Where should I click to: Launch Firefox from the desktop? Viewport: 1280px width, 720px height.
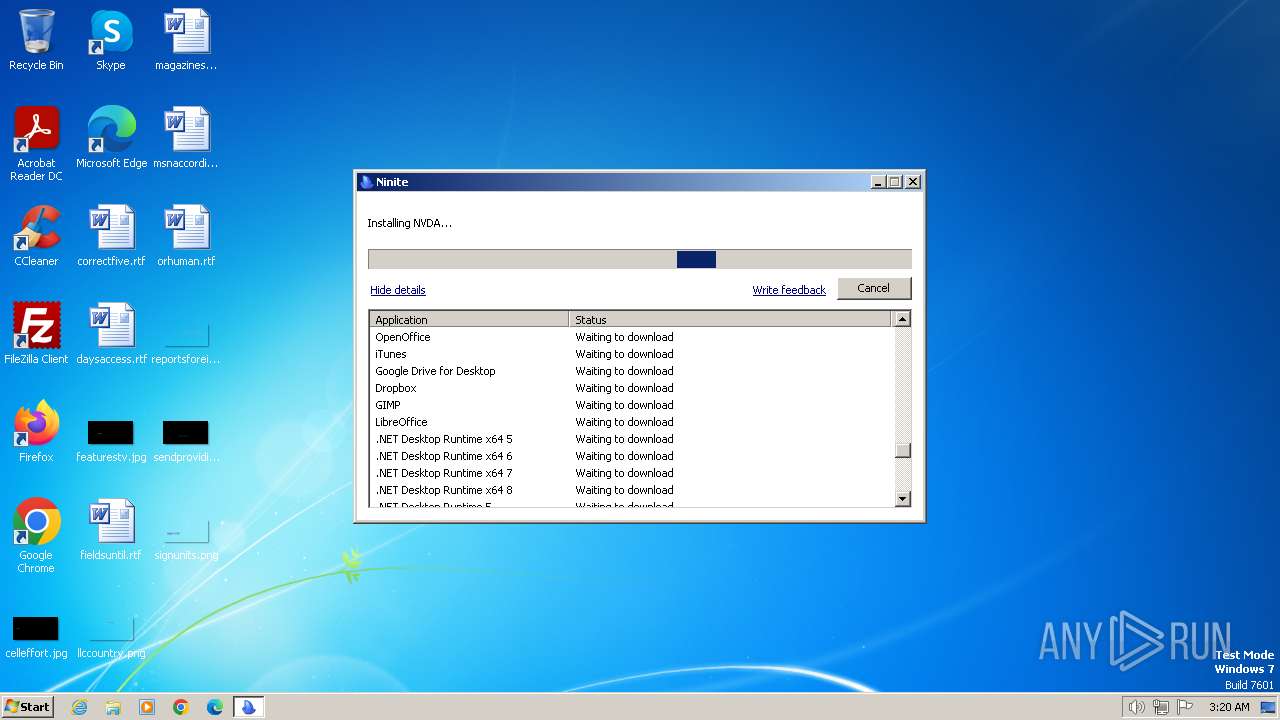tap(36, 432)
